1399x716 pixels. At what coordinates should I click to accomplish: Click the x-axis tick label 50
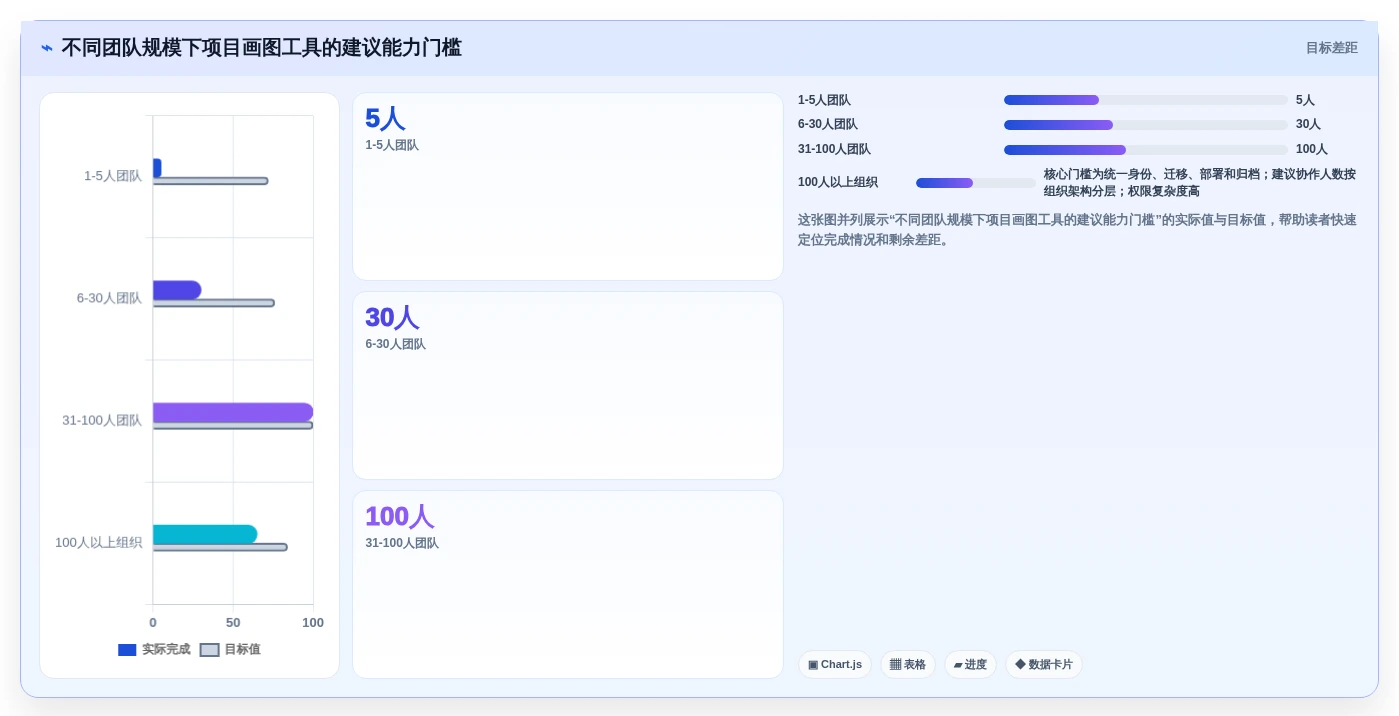pos(233,623)
